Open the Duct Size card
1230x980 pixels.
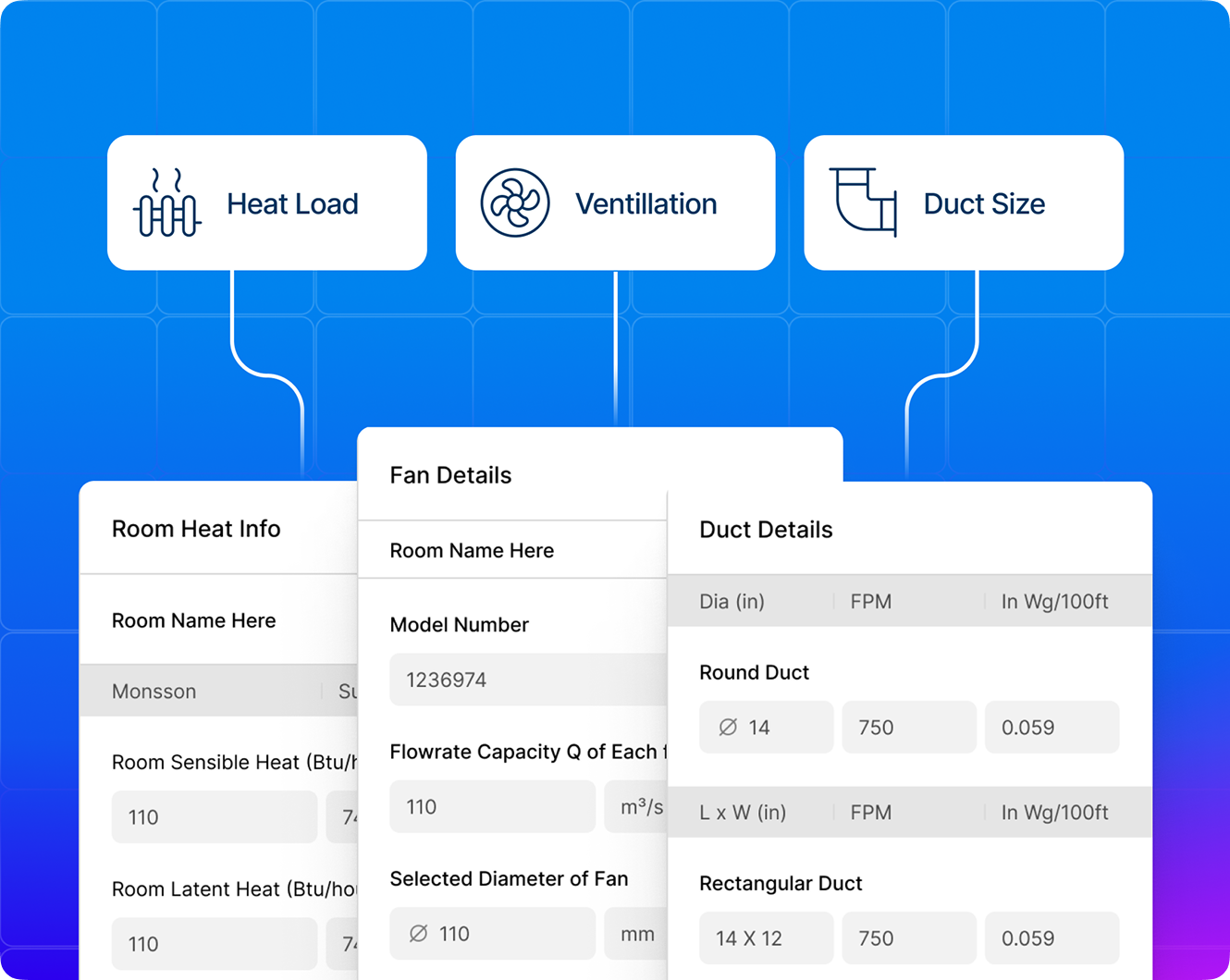click(x=964, y=202)
